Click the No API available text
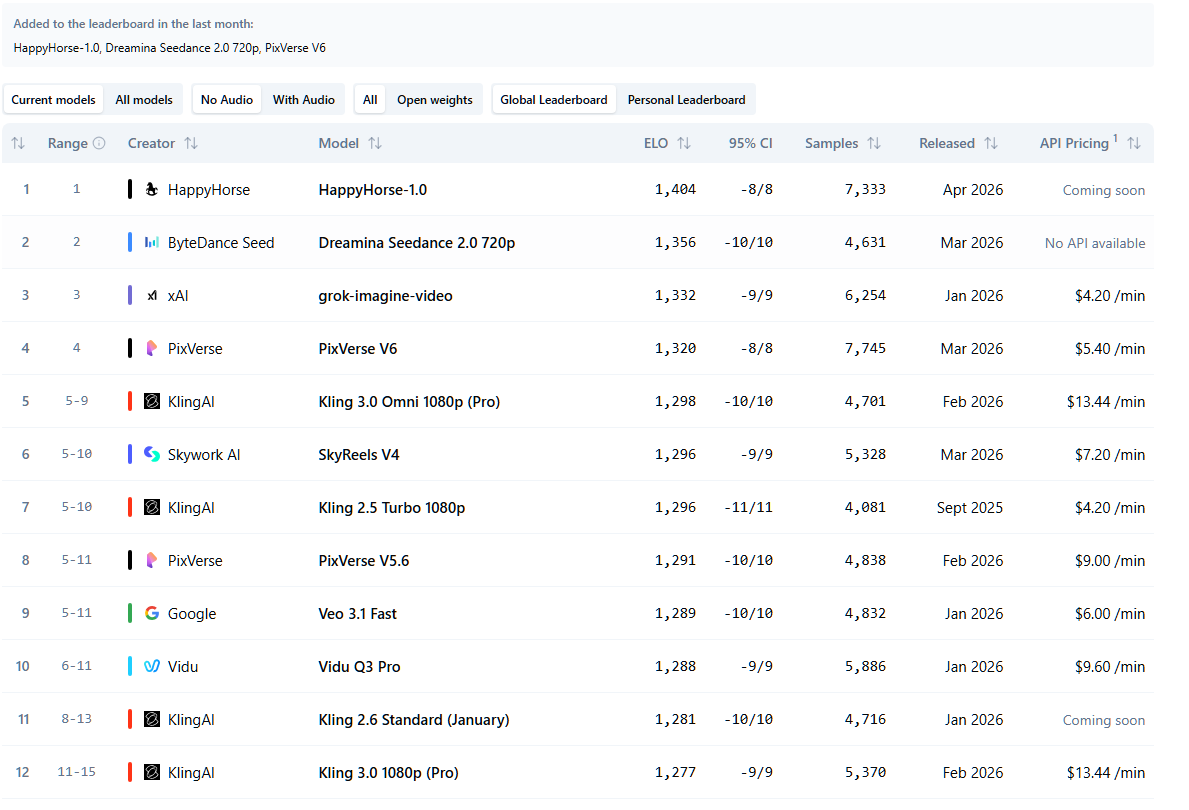The image size is (1189, 810). [1095, 243]
